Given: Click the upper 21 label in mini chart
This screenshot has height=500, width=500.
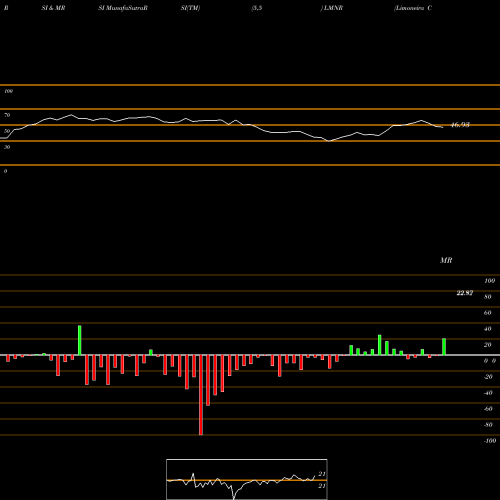Looking at the screenshot, I should point(322,474).
